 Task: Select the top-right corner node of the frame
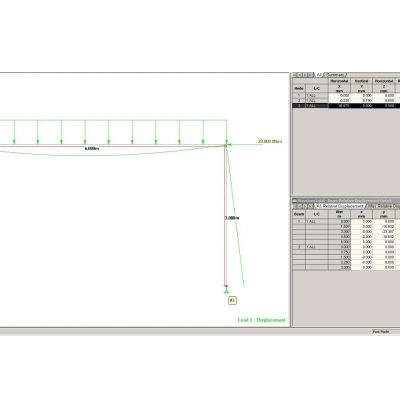click(x=225, y=146)
